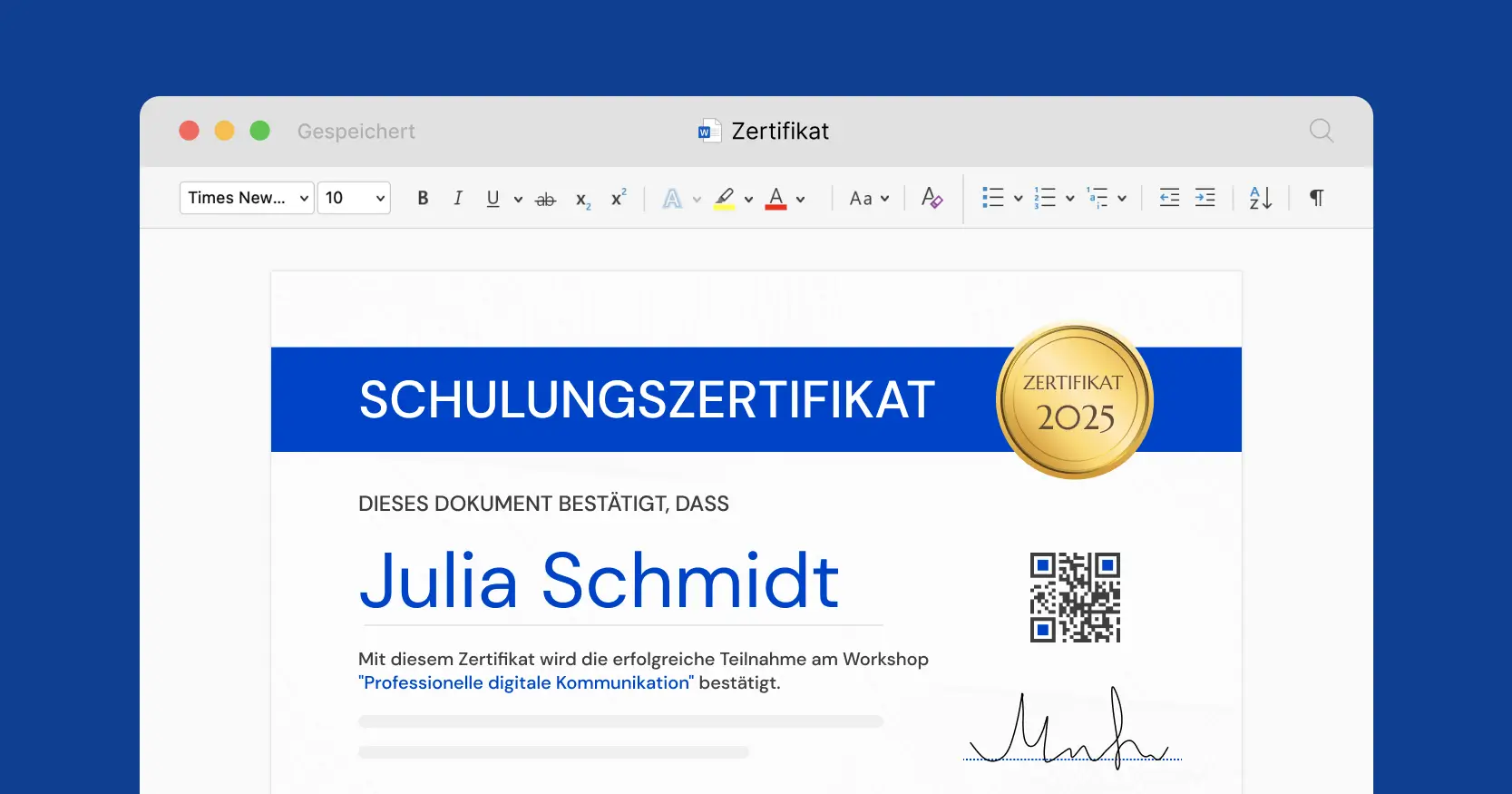Toggle bold formatting
1512x794 pixels.
[423, 198]
